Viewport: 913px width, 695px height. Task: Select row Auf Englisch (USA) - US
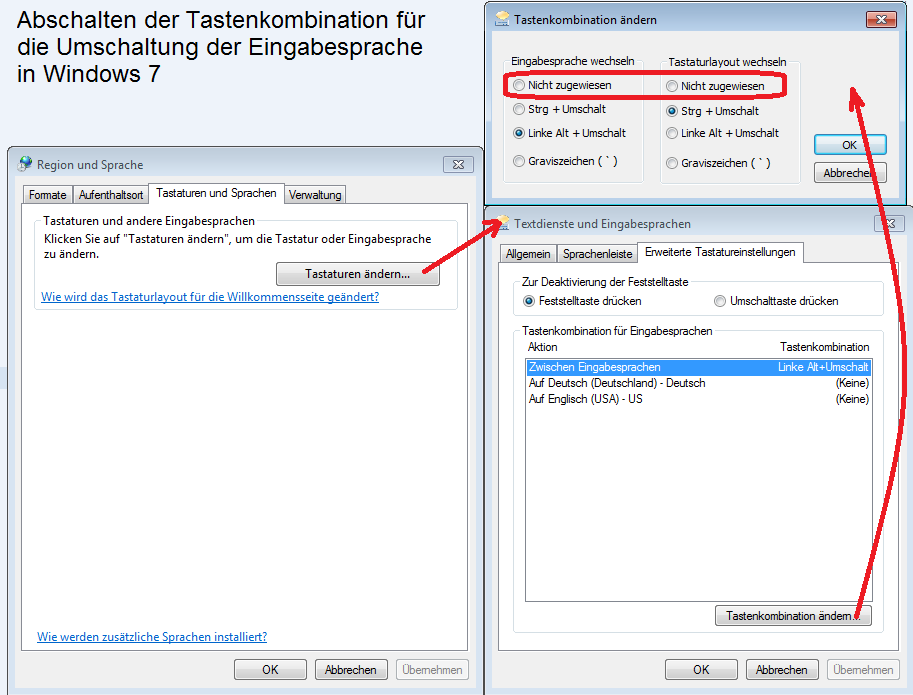pos(699,399)
